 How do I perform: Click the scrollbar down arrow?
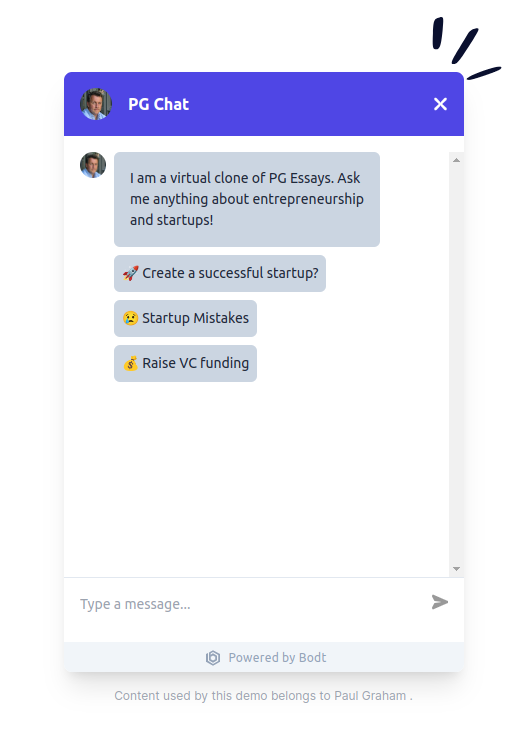click(456, 569)
